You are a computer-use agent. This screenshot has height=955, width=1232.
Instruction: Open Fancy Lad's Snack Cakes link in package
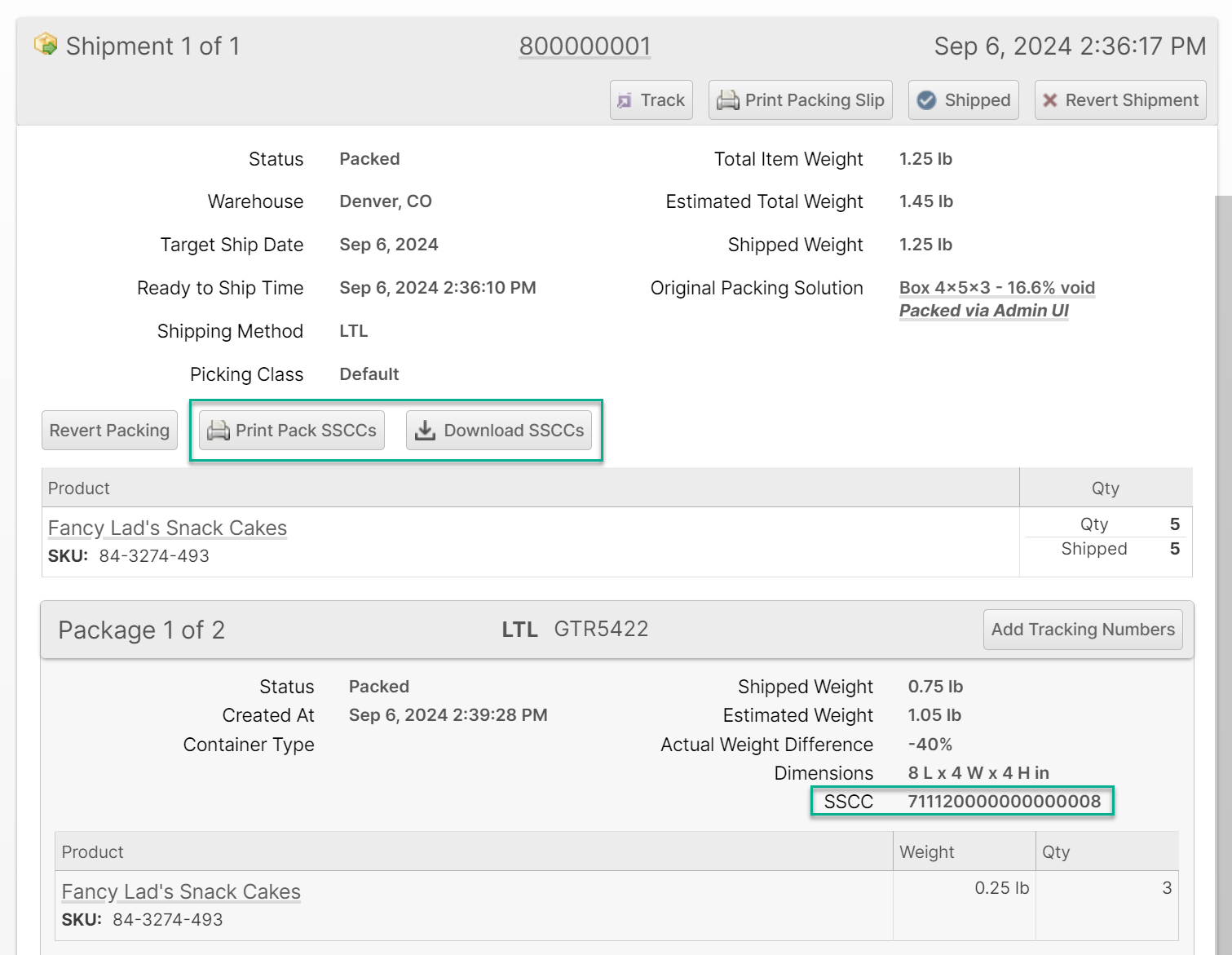181,892
